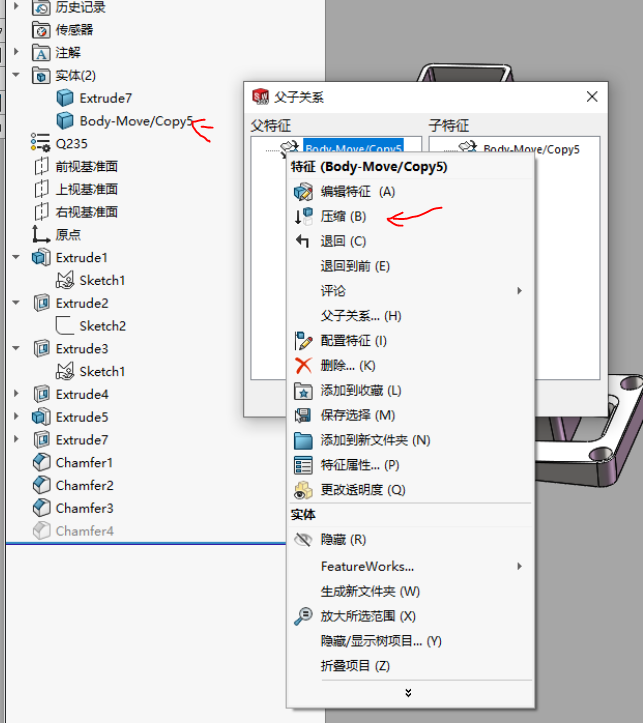Click the 上视基准面 plane icon
The height and width of the screenshot is (723, 643).
pyautogui.click(x=41, y=189)
